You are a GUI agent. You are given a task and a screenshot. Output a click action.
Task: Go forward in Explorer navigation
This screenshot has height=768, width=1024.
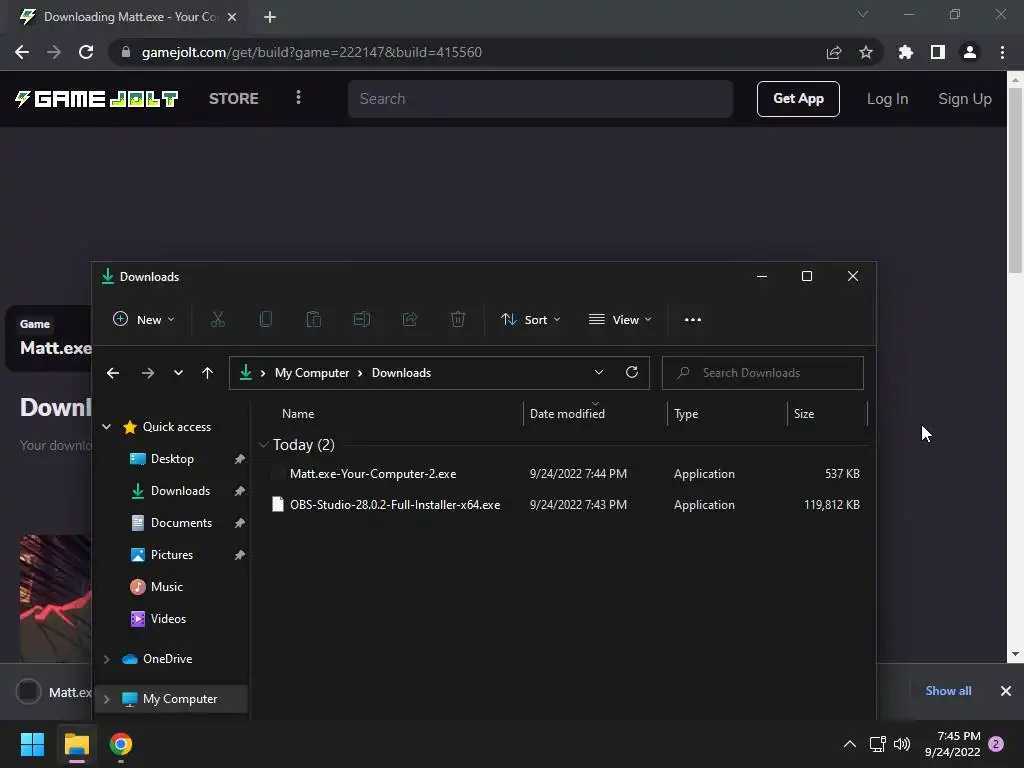point(148,373)
